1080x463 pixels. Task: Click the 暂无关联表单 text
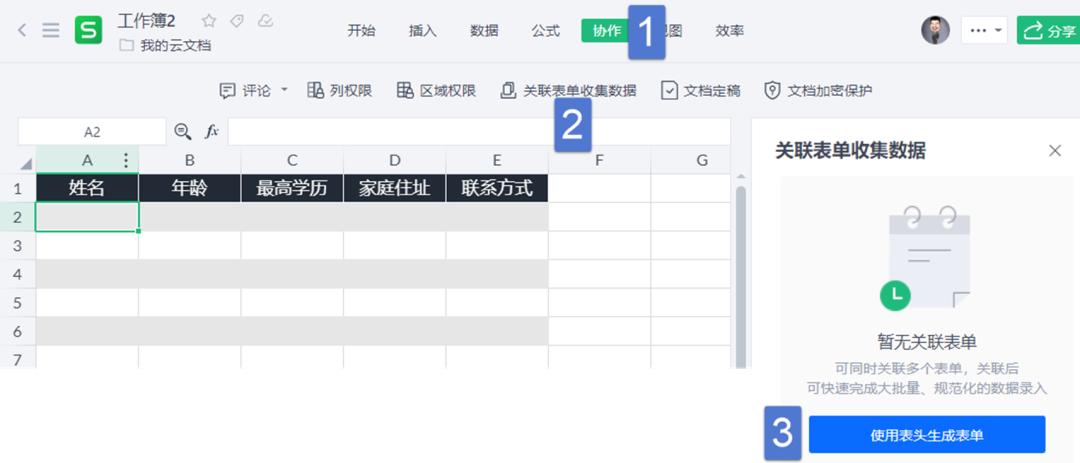(x=927, y=342)
